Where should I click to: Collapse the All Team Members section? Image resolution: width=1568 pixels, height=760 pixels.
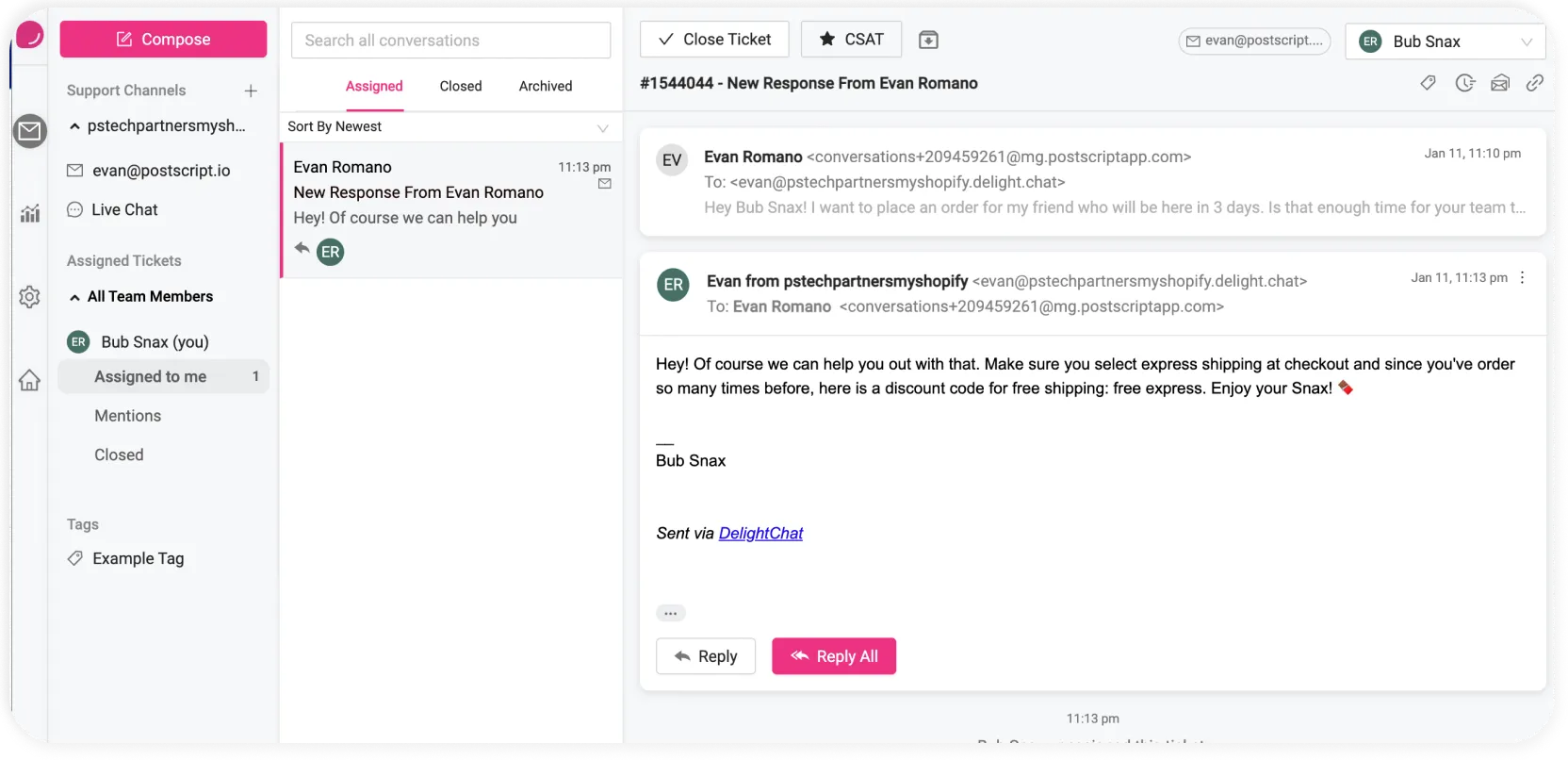(x=74, y=297)
